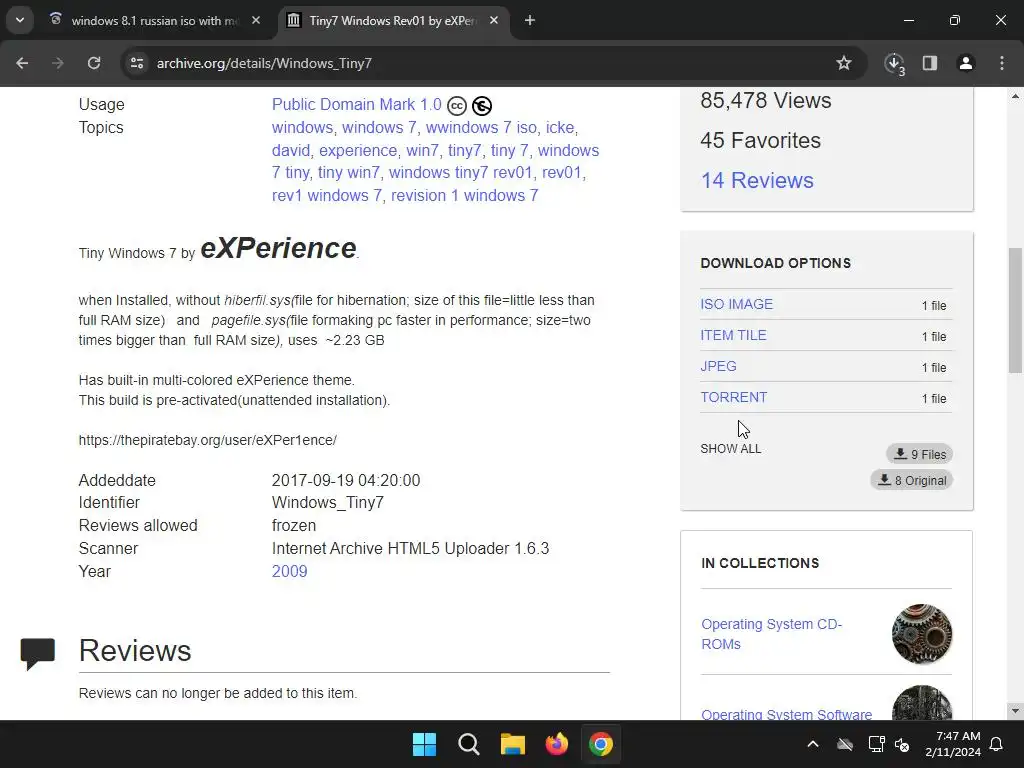Open the 'windows' topic link
This screenshot has width=1024, height=768.
click(x=302, y=127)
